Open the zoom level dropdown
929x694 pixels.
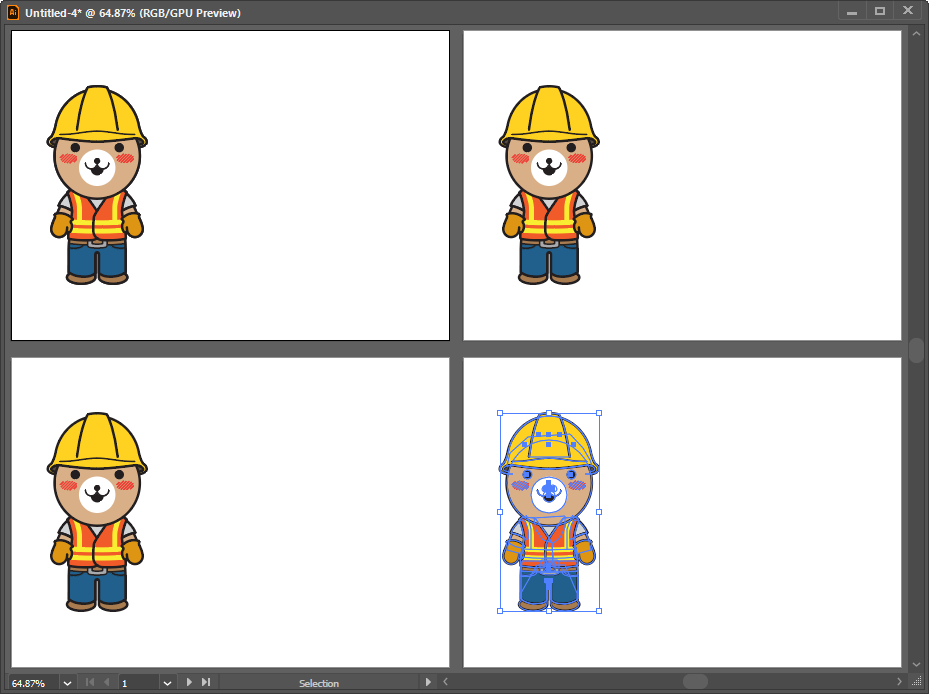68,683
